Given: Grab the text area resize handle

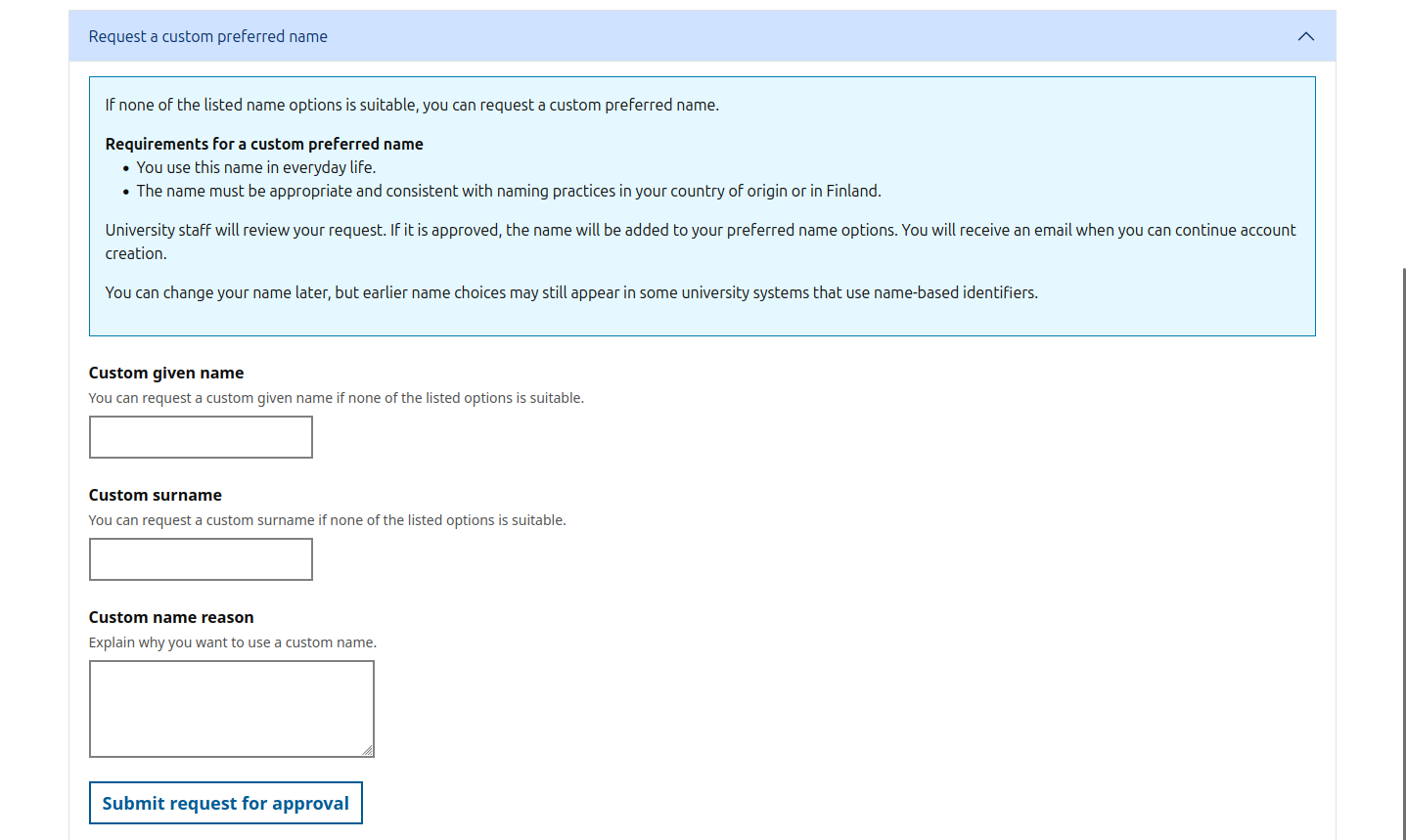Looking at the screenshot, I should (x=367, y=750).
